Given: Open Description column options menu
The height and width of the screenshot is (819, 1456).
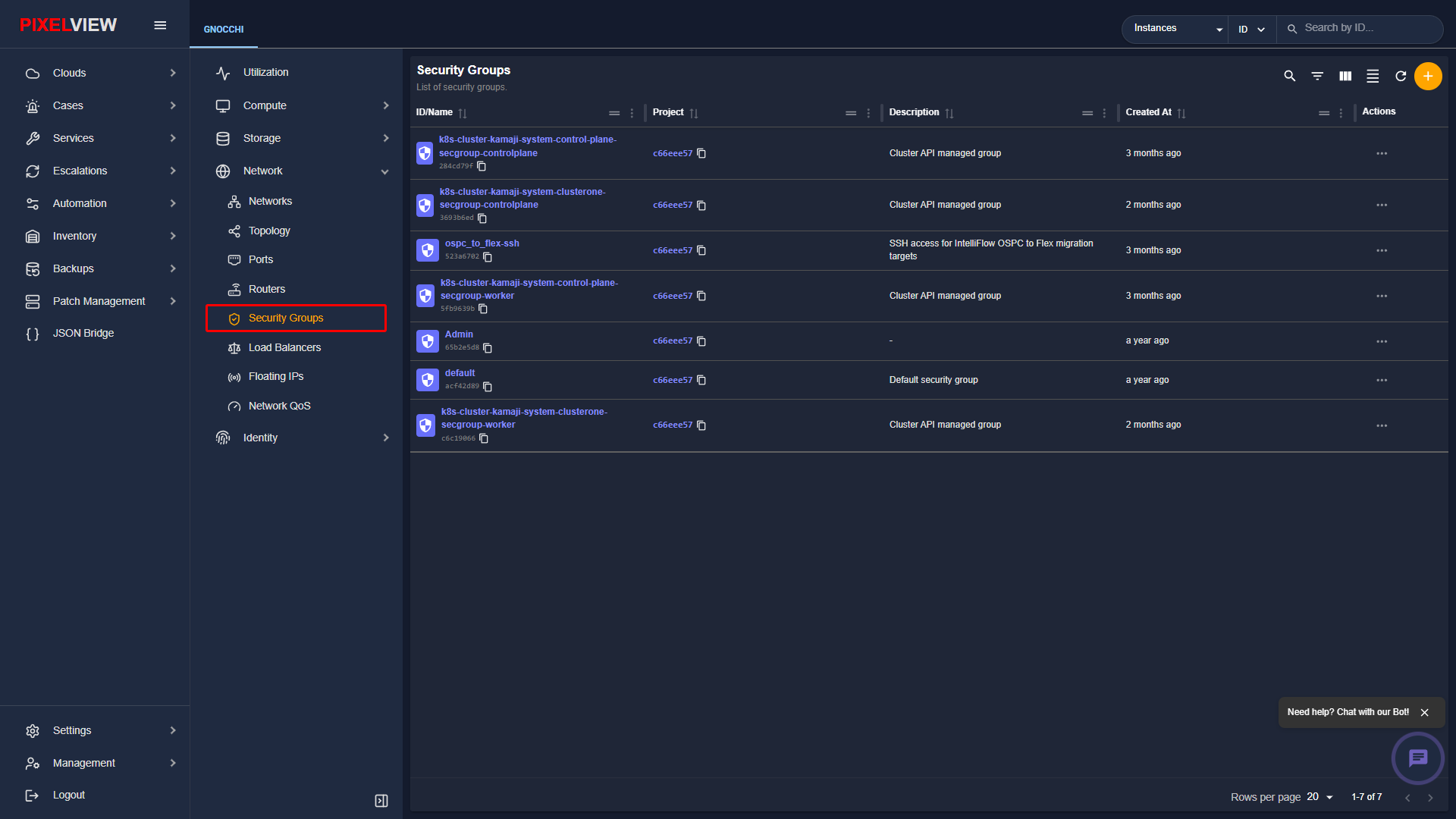Looking at the screenshot, I should [1105, 113].
